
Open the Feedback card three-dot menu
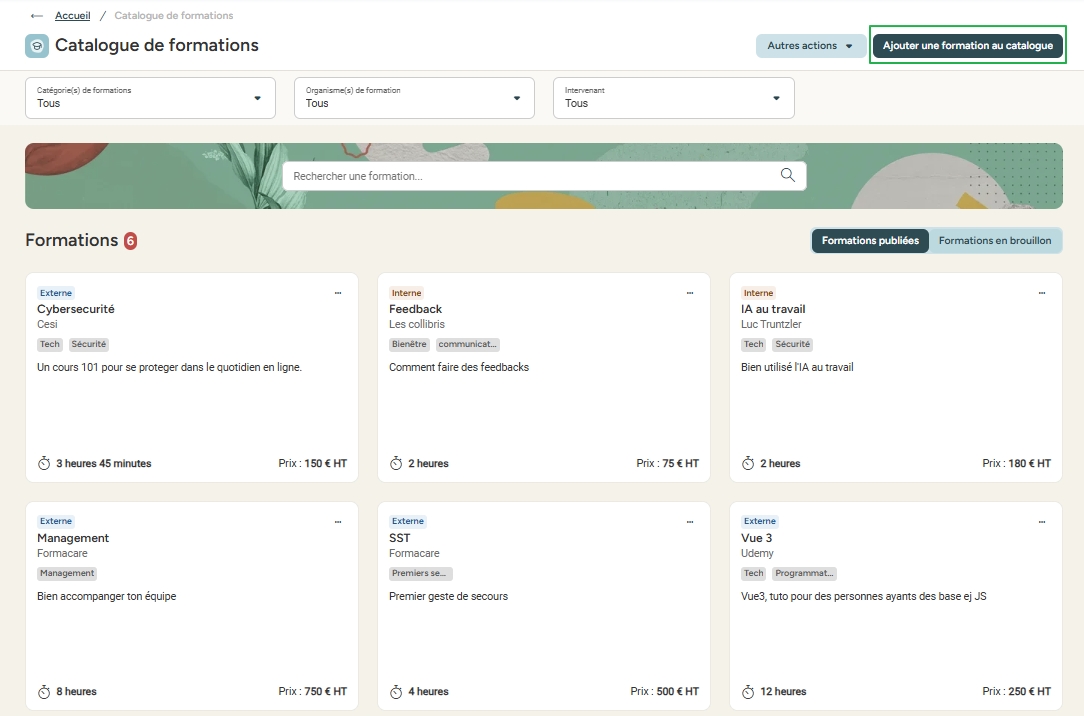690,293
